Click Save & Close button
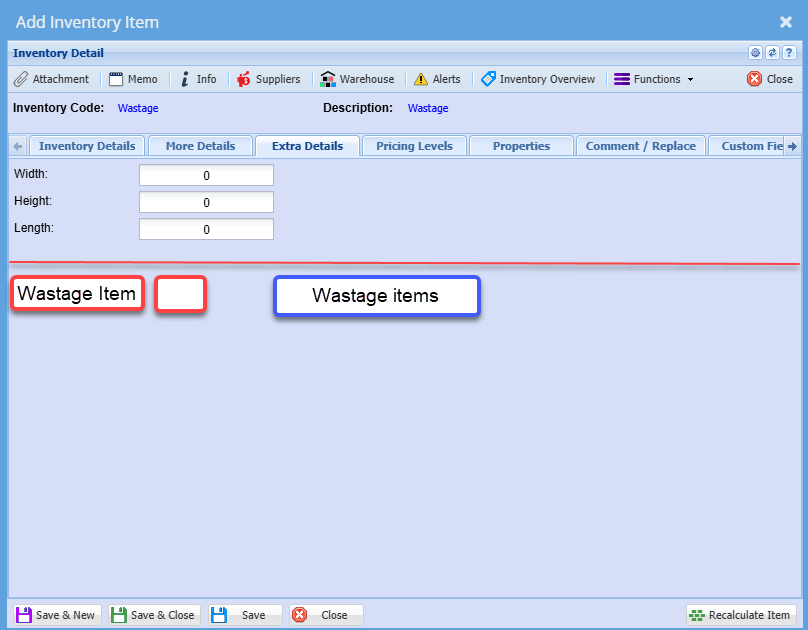The width and height of the screenshot is (808, 630). [x=154, y=615]
